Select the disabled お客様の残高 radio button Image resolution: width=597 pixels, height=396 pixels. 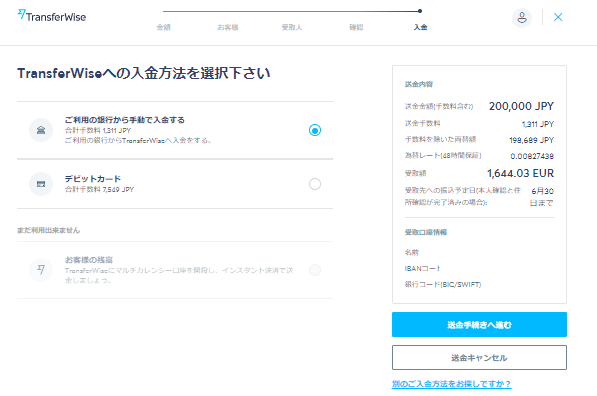pos(314,270)
